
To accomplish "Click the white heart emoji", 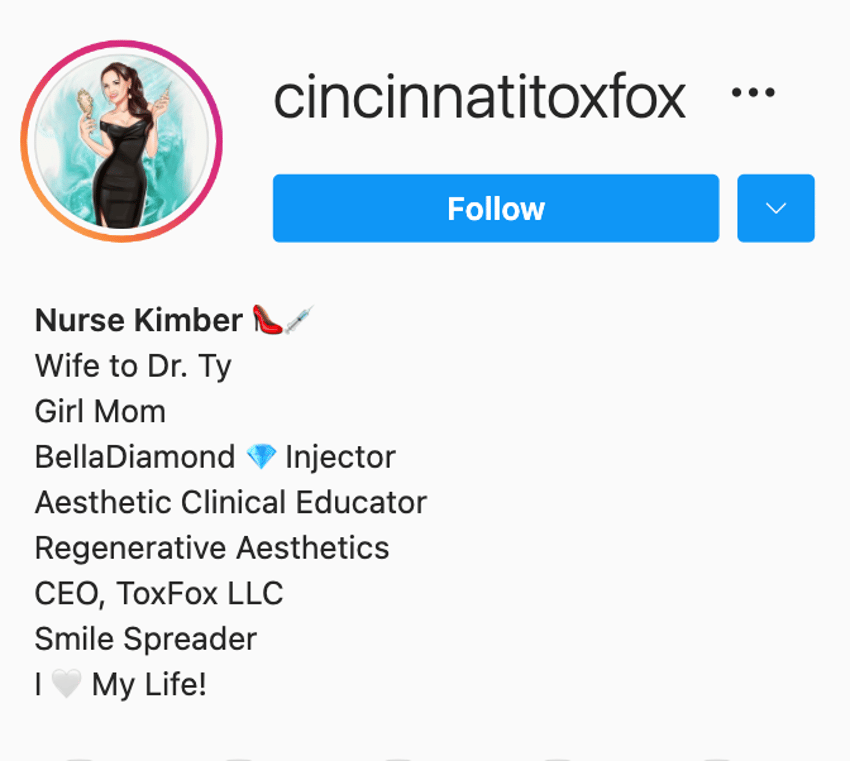I will (65, 684).
